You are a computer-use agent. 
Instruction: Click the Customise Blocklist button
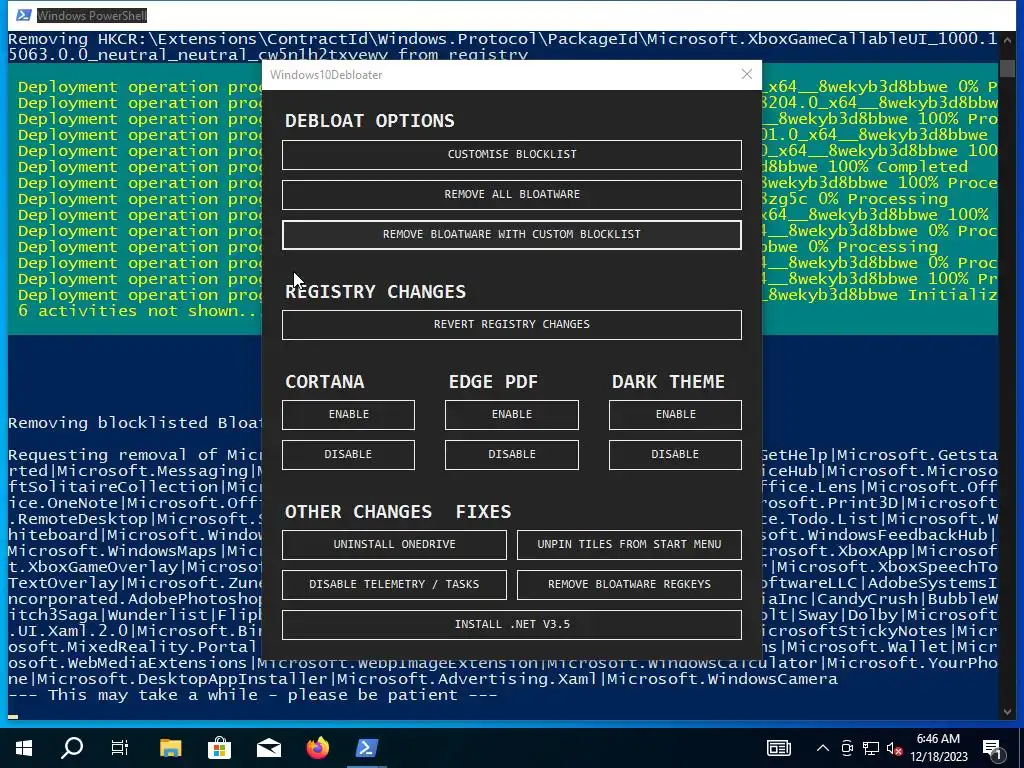(x=511, y=155)
